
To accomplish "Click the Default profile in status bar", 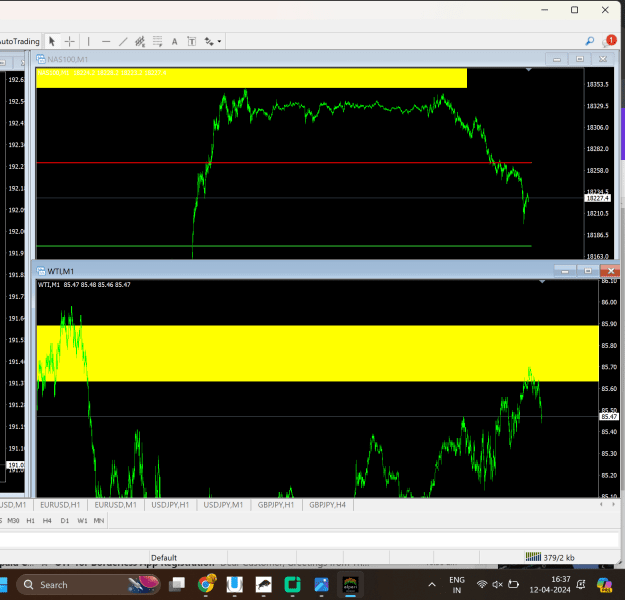I will (x=164, y=557).
